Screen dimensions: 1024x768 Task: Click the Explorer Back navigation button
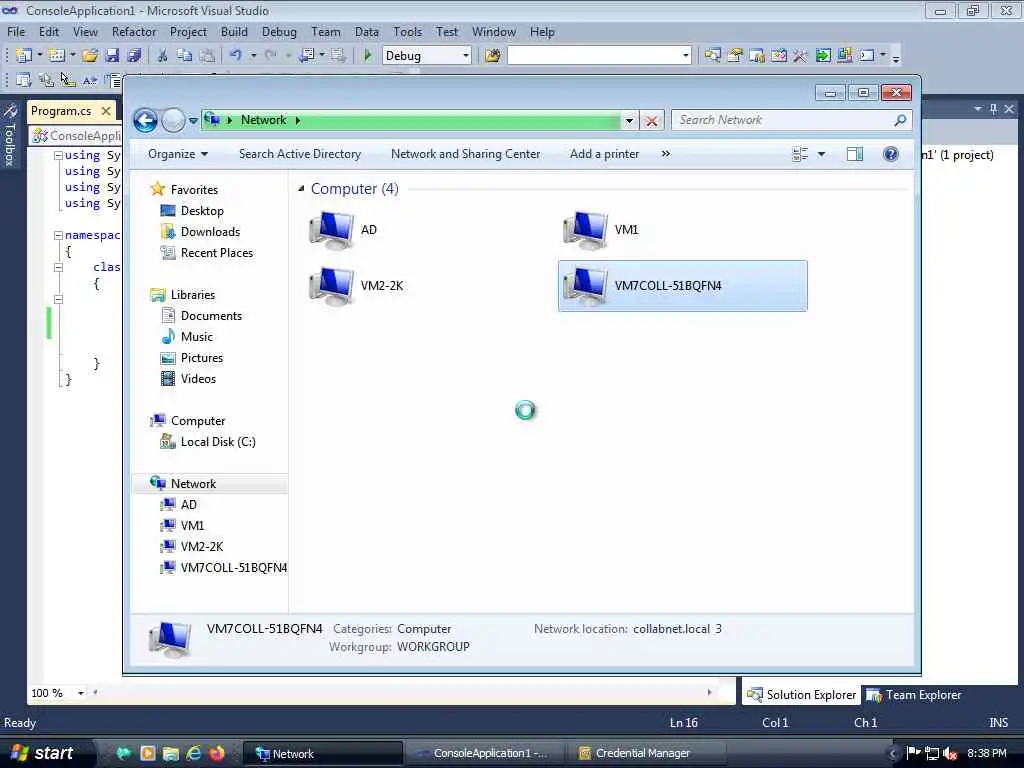point(145,120)
